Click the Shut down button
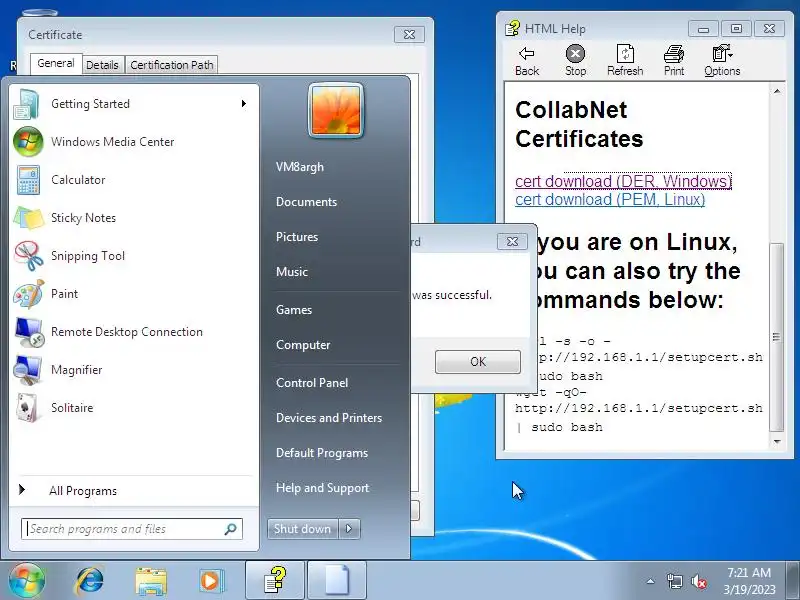This screenshot has width=800, height=600. (303, 529)
